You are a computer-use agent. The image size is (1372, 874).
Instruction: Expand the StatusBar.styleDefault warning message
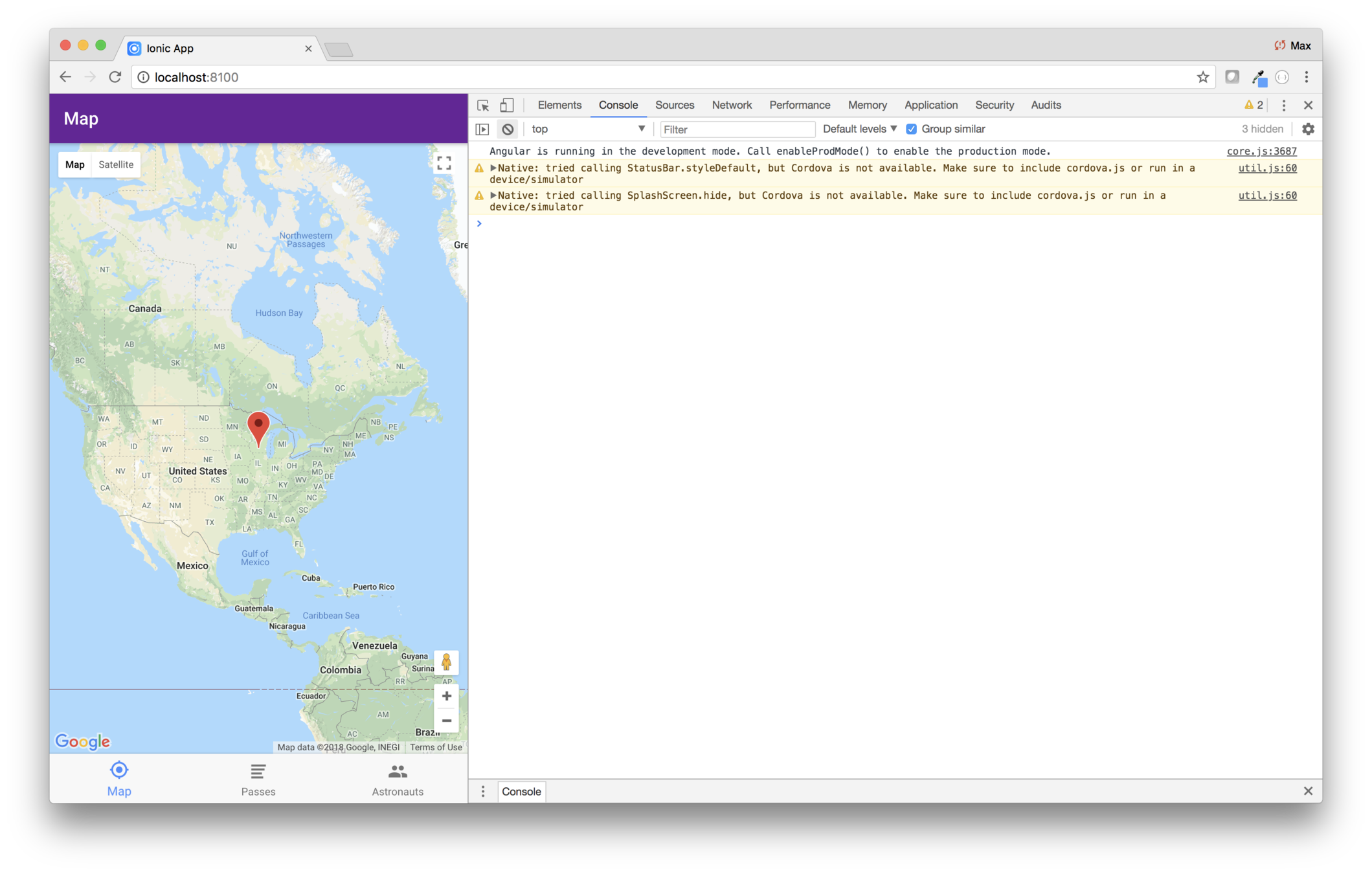pos(493,168)
